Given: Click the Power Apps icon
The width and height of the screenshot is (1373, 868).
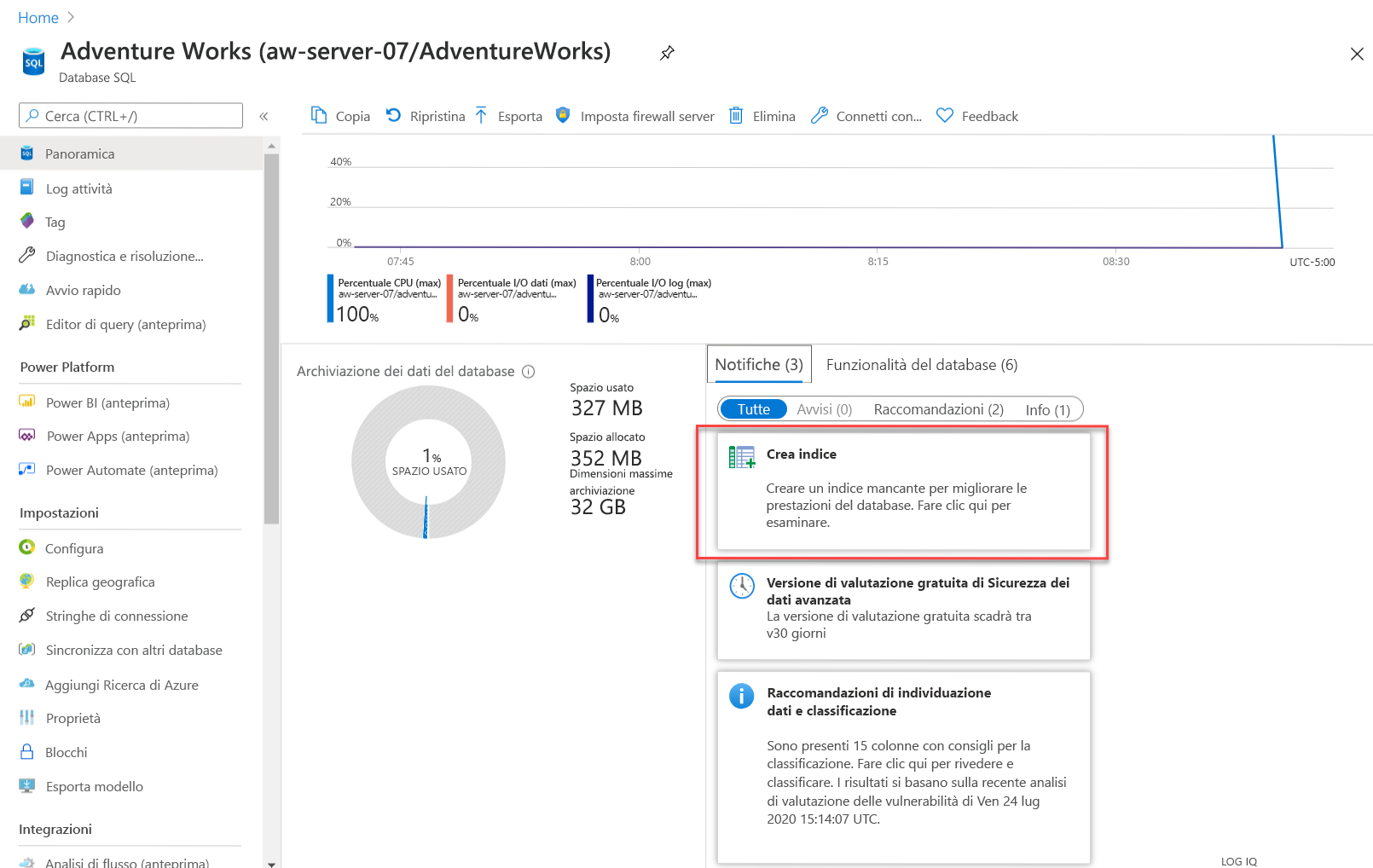Looking at the screenshot, I should coord(27,435).
